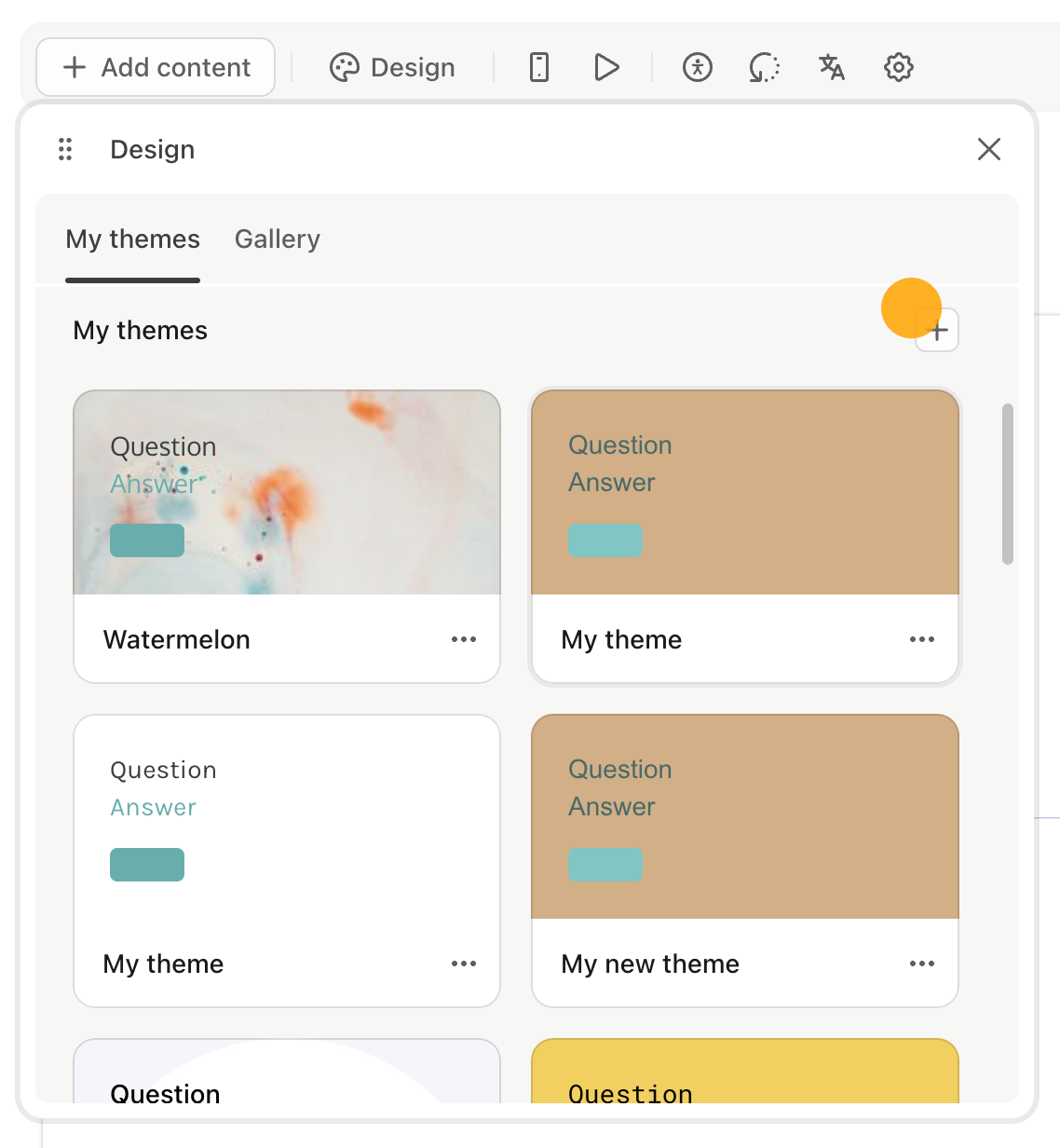Open the translations icon
The width and height of the screenshot is (1060, 1148).
point(831,67)
